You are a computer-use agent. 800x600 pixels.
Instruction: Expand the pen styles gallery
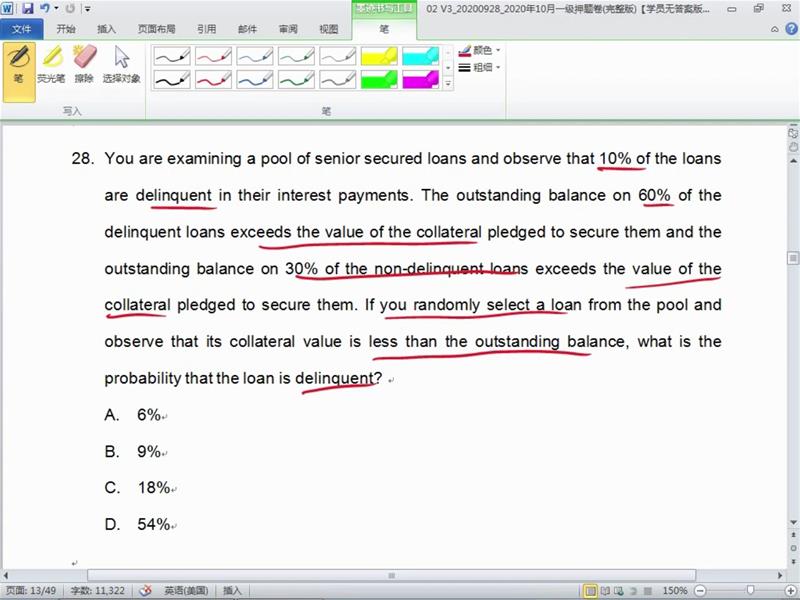[448, 83]
